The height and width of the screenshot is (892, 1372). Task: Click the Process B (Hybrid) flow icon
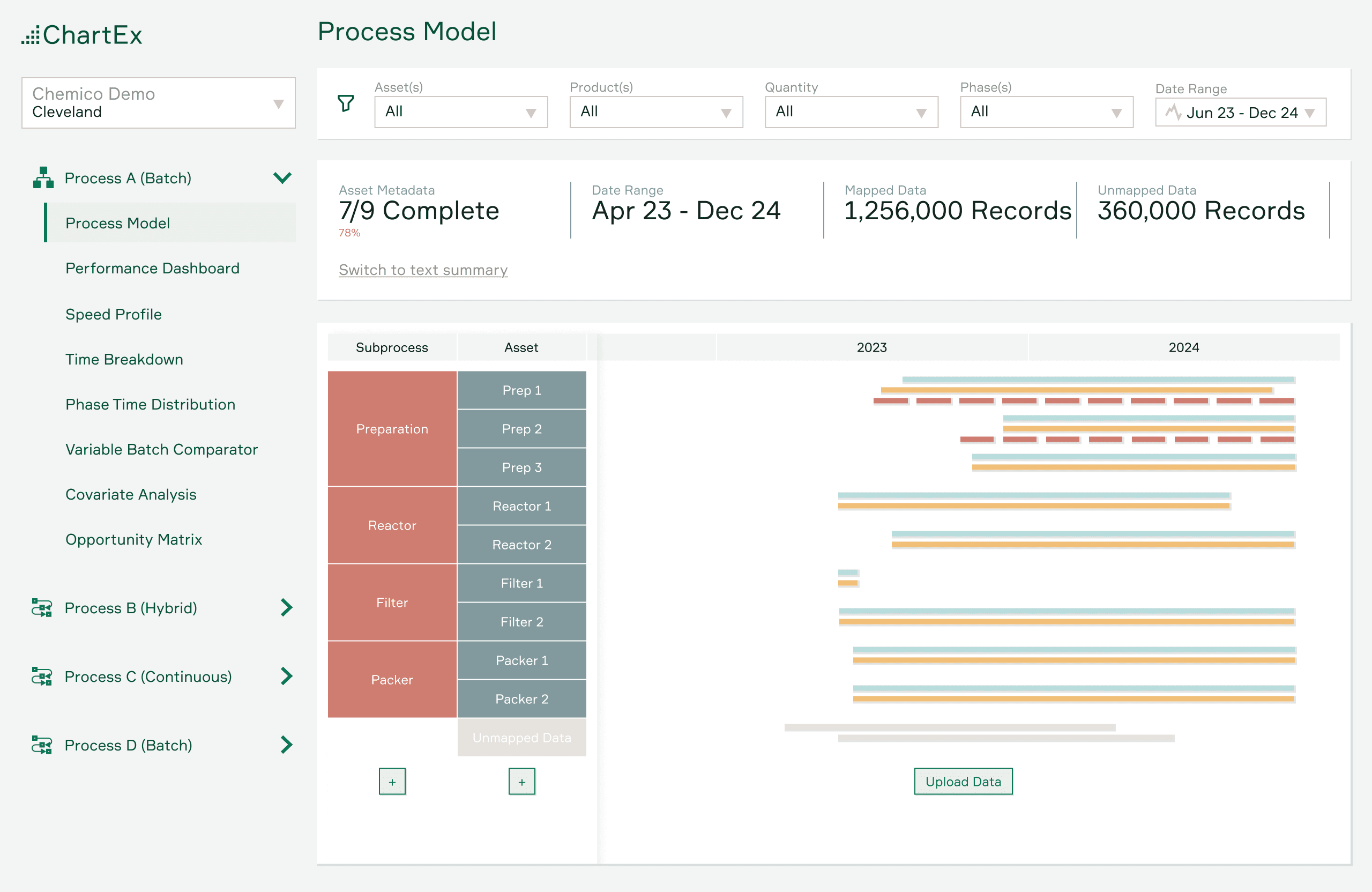[42, 608]
